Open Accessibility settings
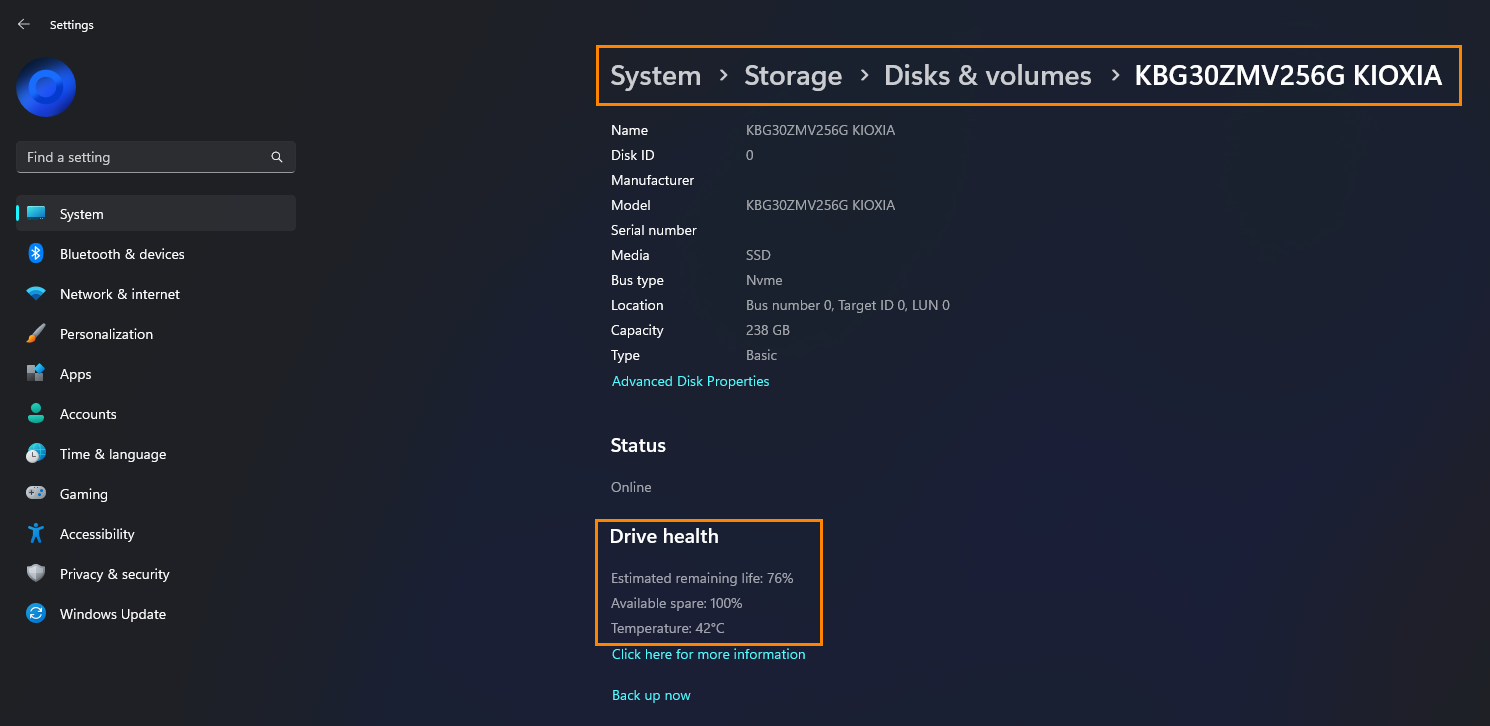The height and width of the screenshot is (726, 1490). coord(156,534)
